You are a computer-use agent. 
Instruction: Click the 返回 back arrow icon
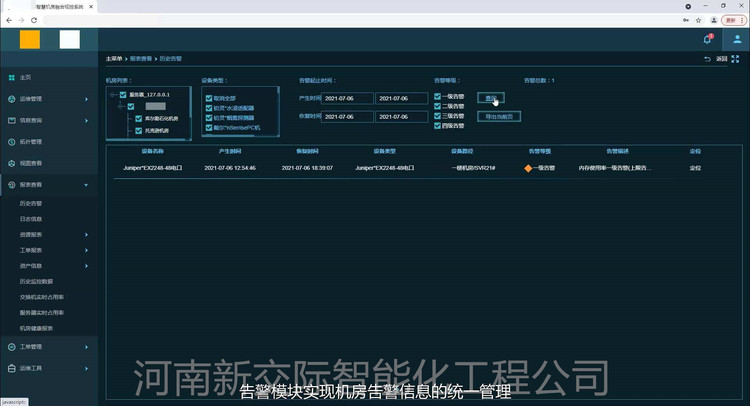[707, 59]
